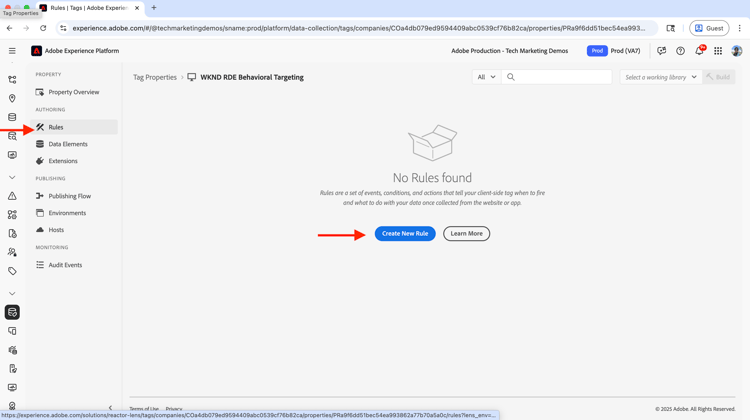Open the database stack icon in left rail
Viewport: 750px width, 420px height.
coord(12,117)
